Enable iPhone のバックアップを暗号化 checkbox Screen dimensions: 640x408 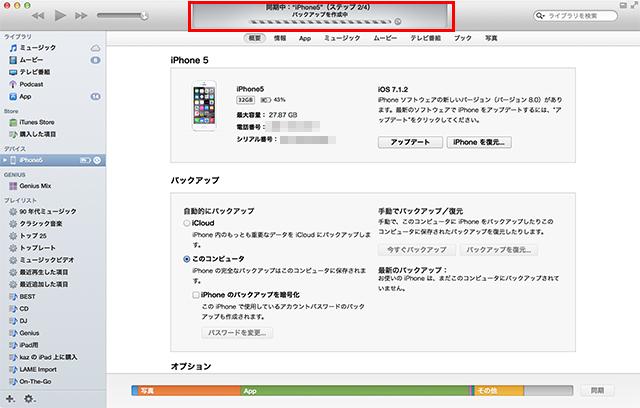click(196, 295)
